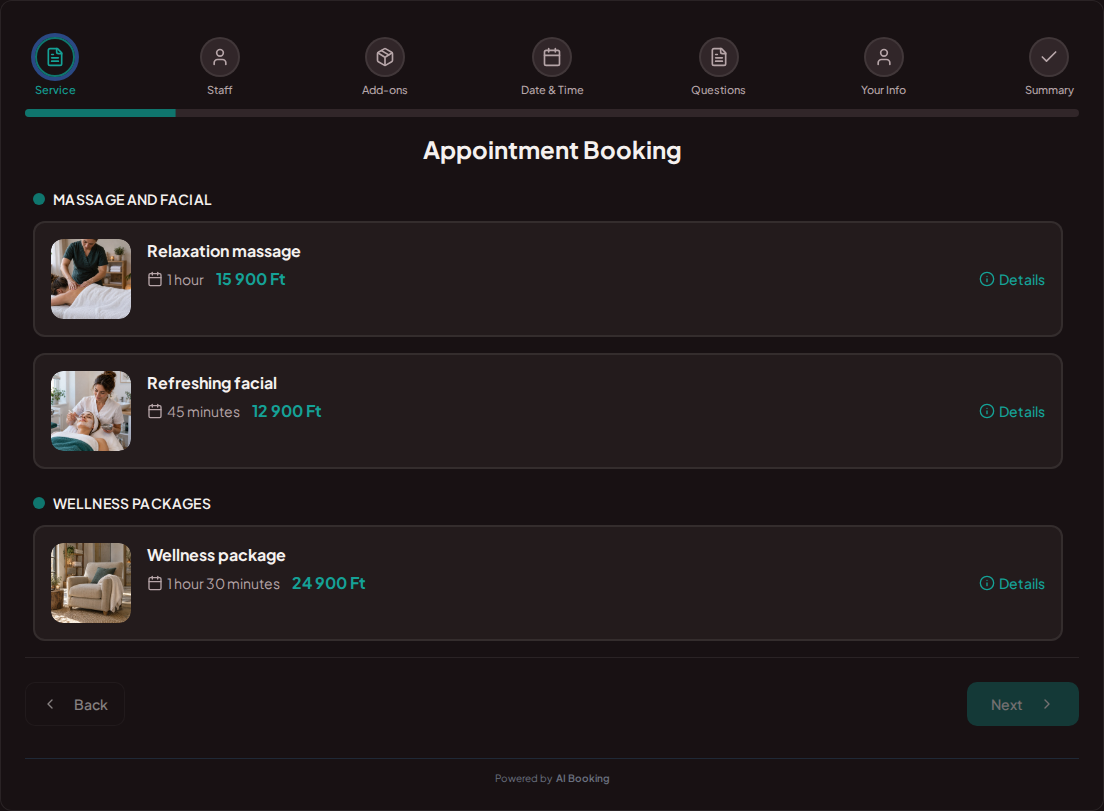The image size is (1104, 811).
Task: Choose the Wellness package service title
Action: click(216, 555)
